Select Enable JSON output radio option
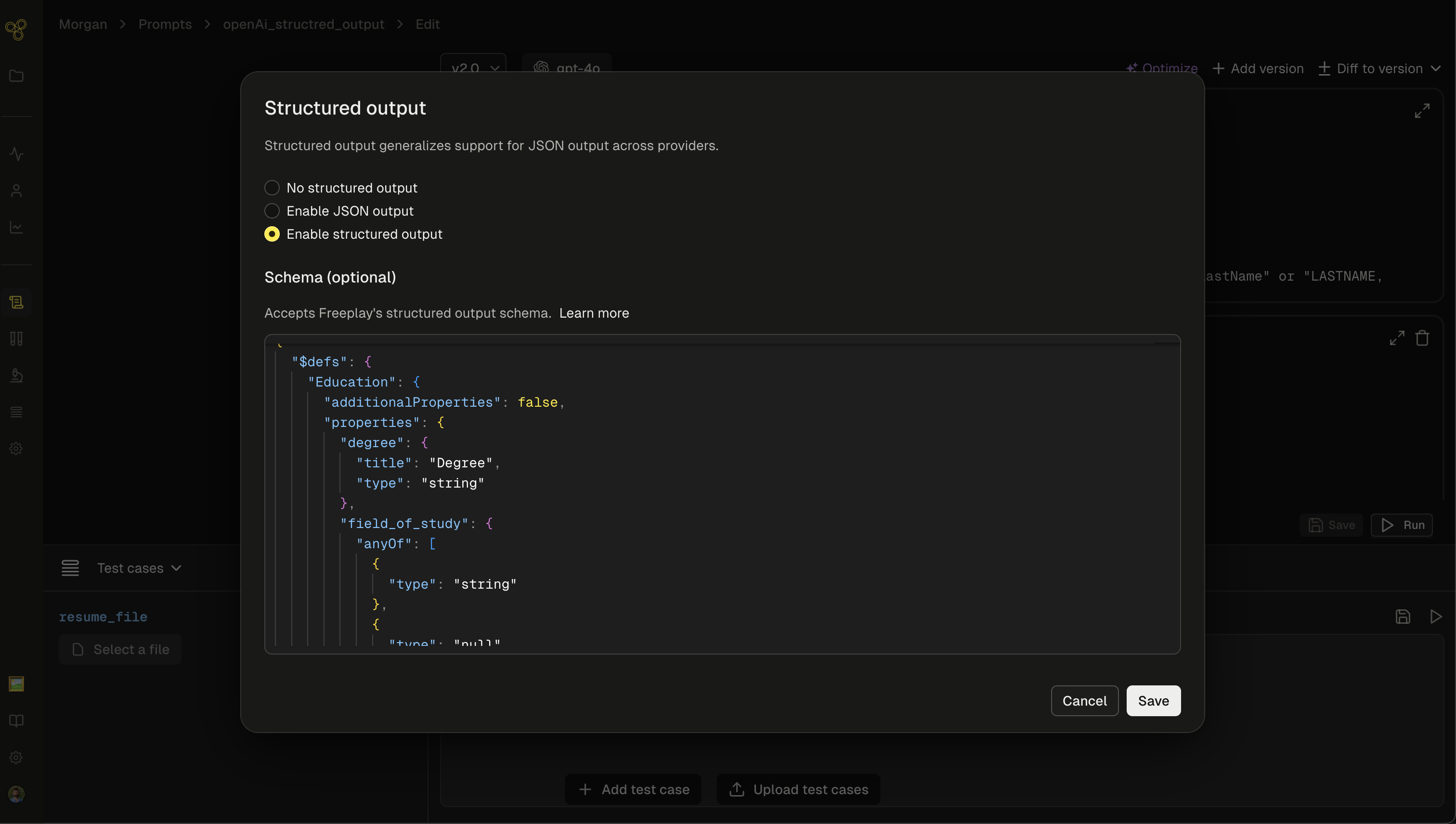 [x=272, y=210]
